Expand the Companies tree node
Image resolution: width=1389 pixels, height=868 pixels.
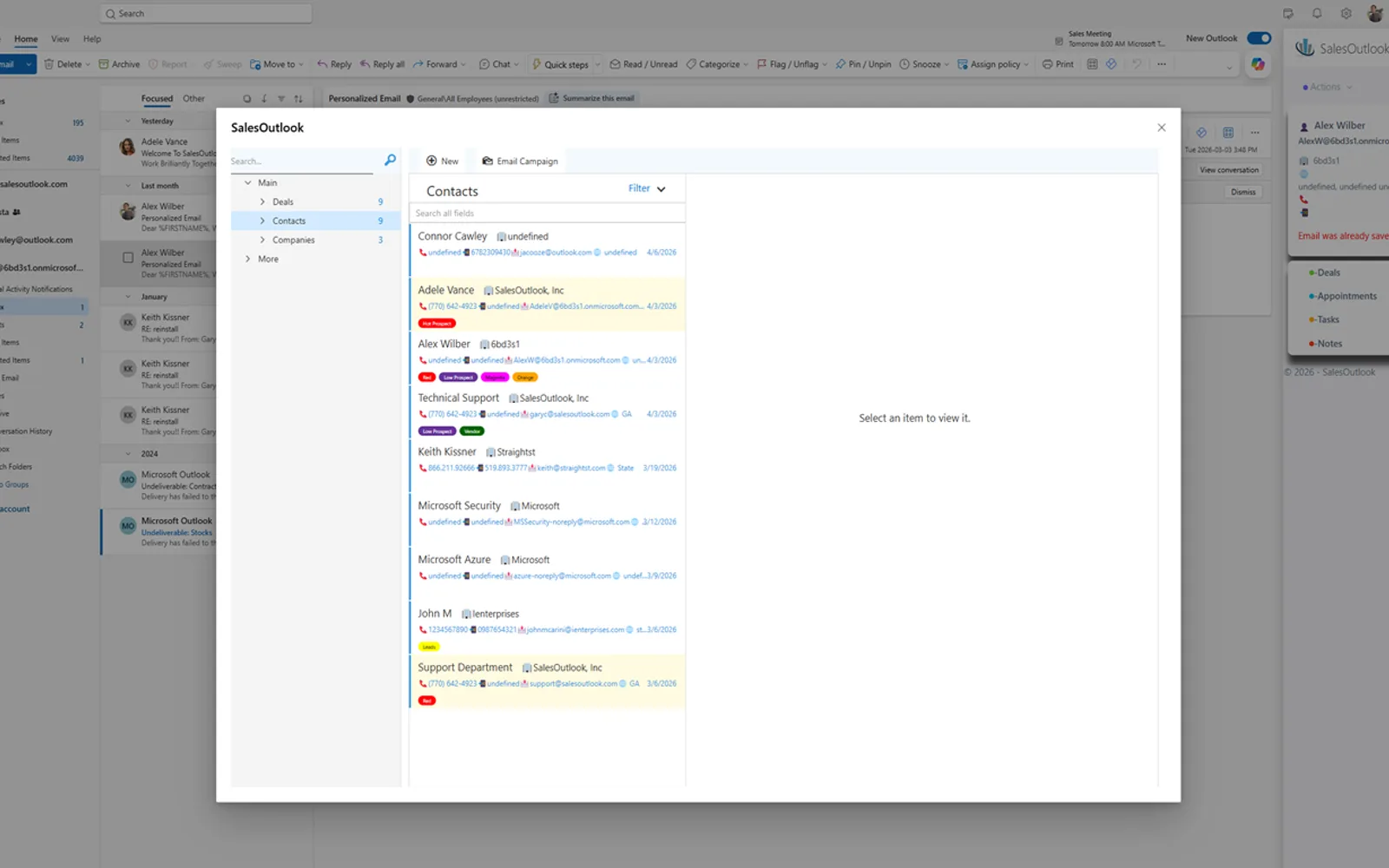click(262, 240)
